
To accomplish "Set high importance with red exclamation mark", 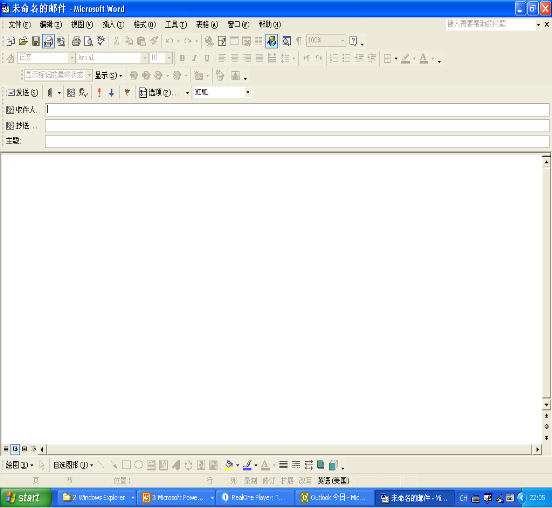I will (x=99, y=93).
